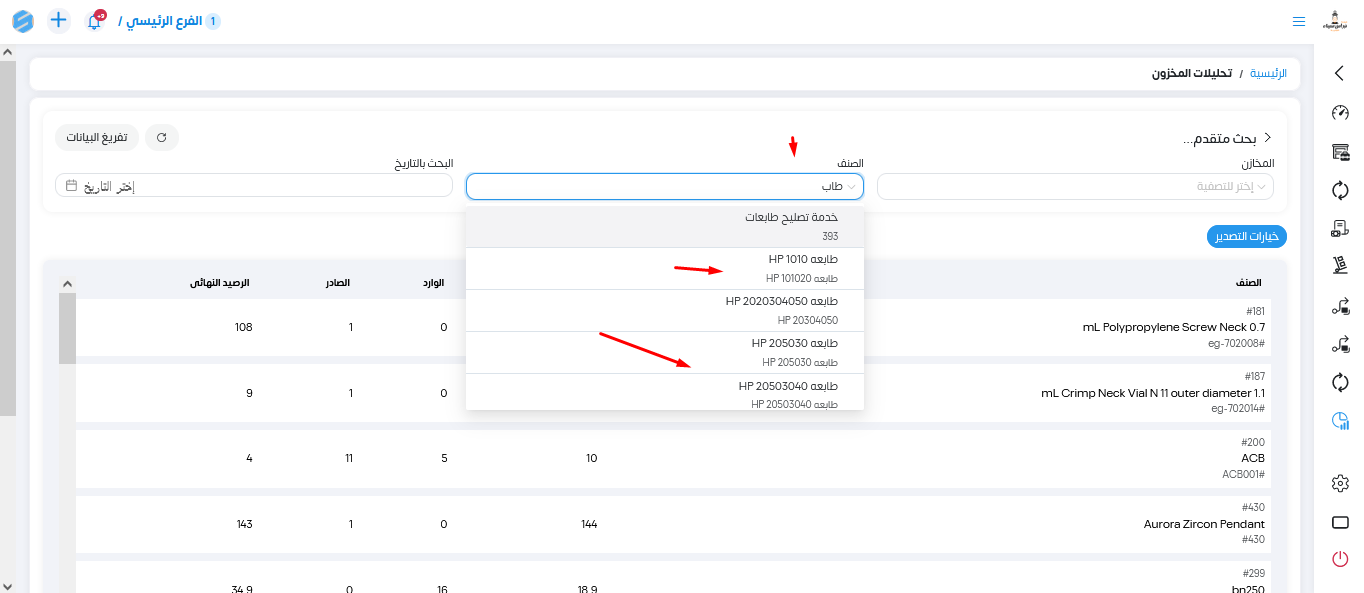Click the refresh icon beside clear data
This screenshot has height=593, width=1364.
point(162,137)
